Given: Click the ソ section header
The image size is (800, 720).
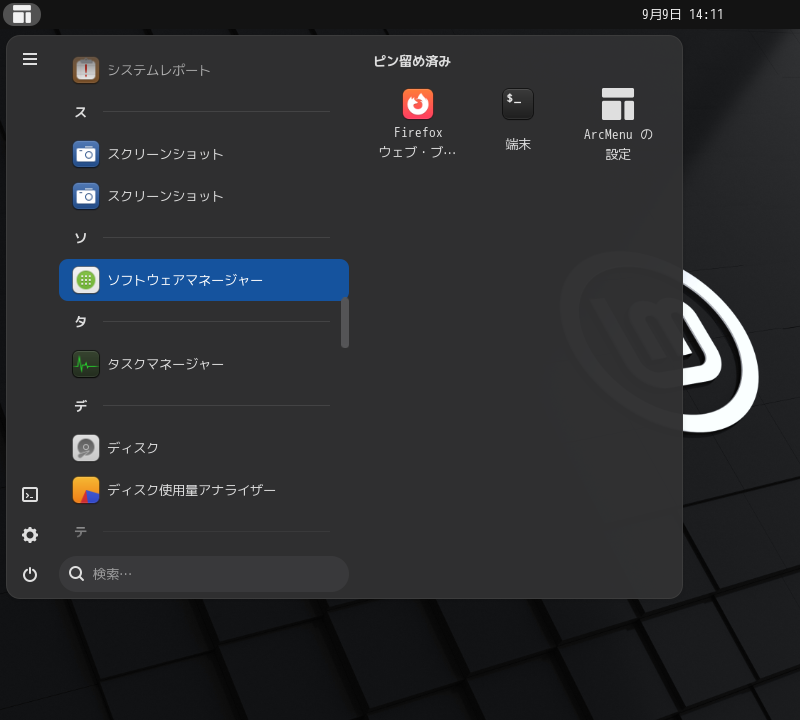Looking at the screenshot, I should pyautogui.click(x=81, y=238).
